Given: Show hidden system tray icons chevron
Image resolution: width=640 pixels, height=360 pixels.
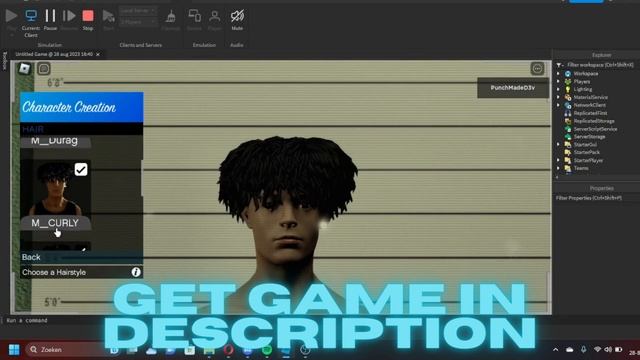Looking at the screenshot, I should 556,350.
